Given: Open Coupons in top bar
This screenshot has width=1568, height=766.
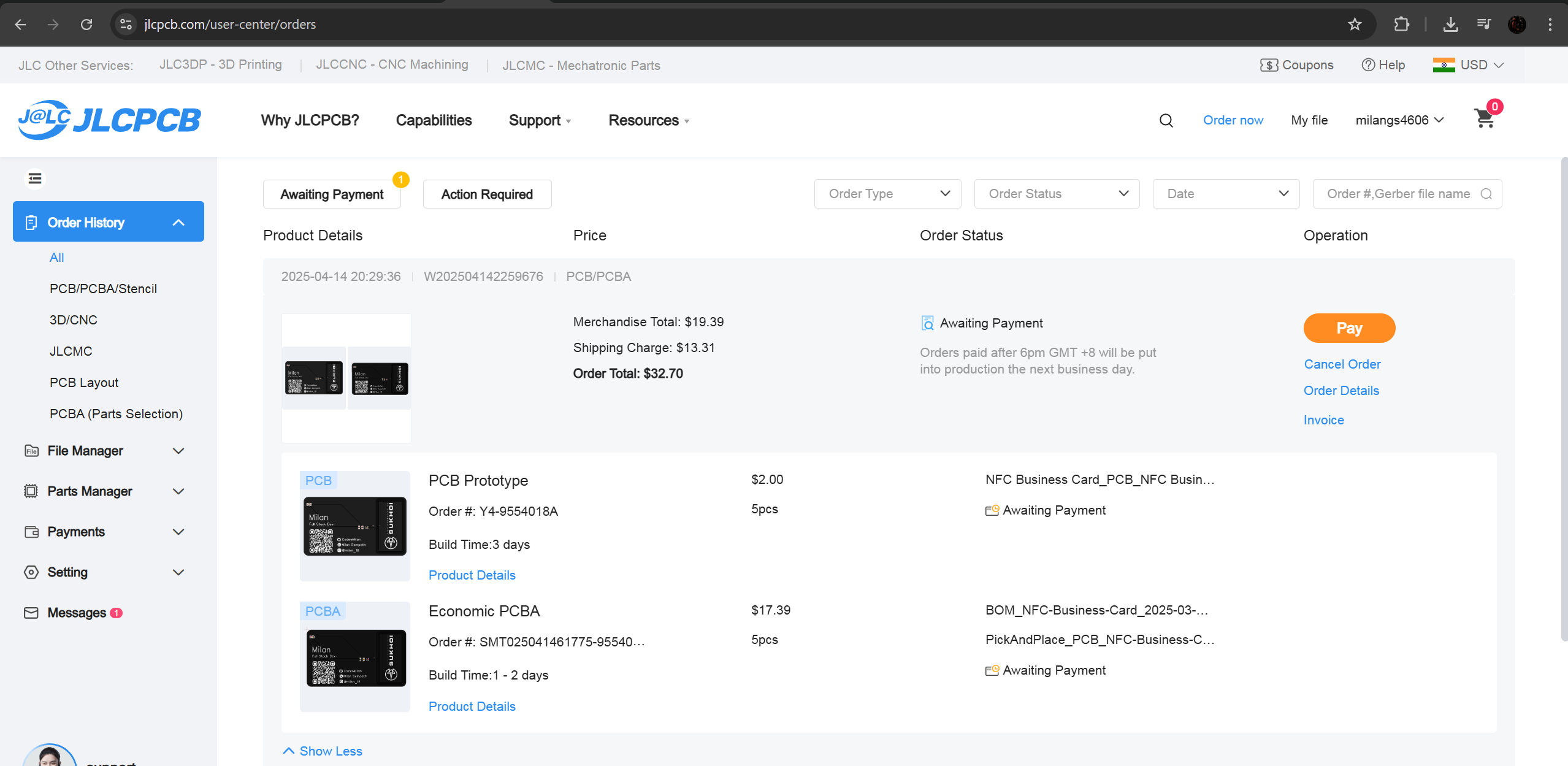Looking at the screenshot, I should click(x=1297, y=65).
